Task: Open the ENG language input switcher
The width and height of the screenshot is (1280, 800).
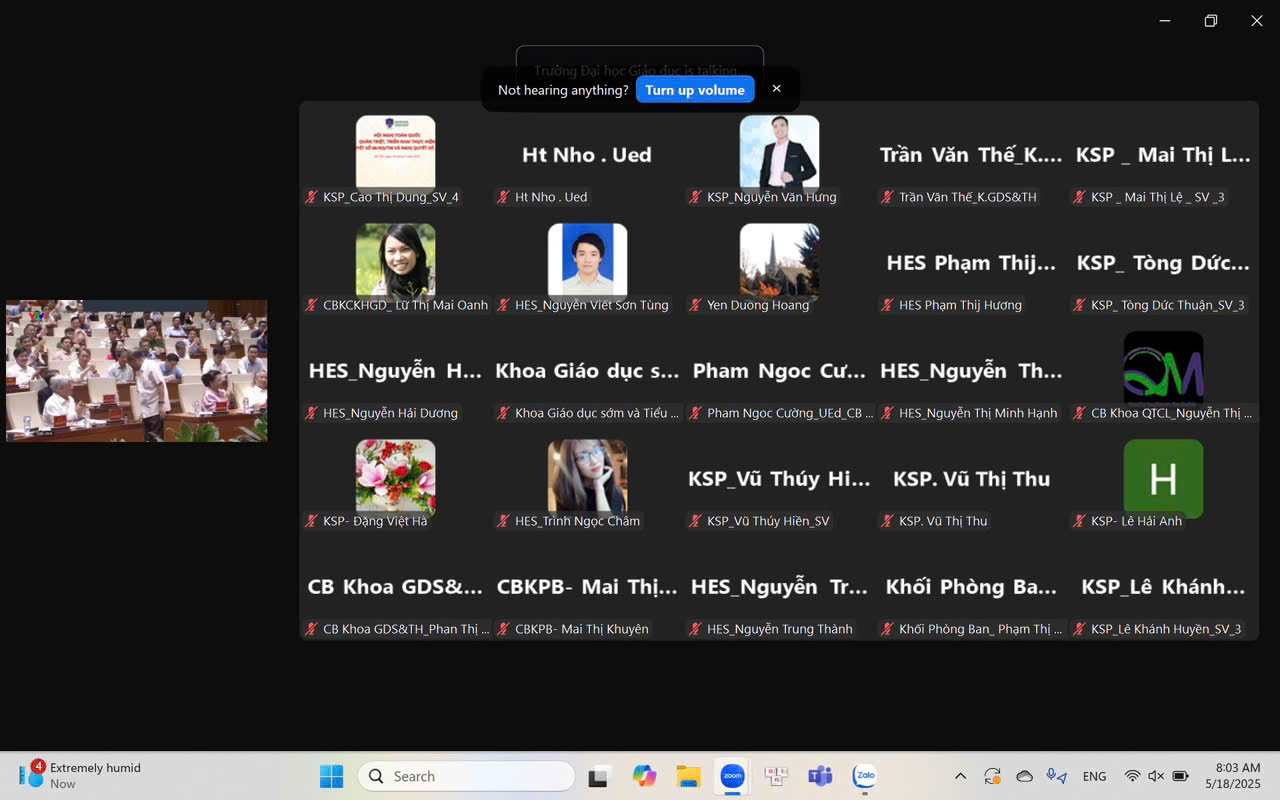Action: click(1094, 776)
